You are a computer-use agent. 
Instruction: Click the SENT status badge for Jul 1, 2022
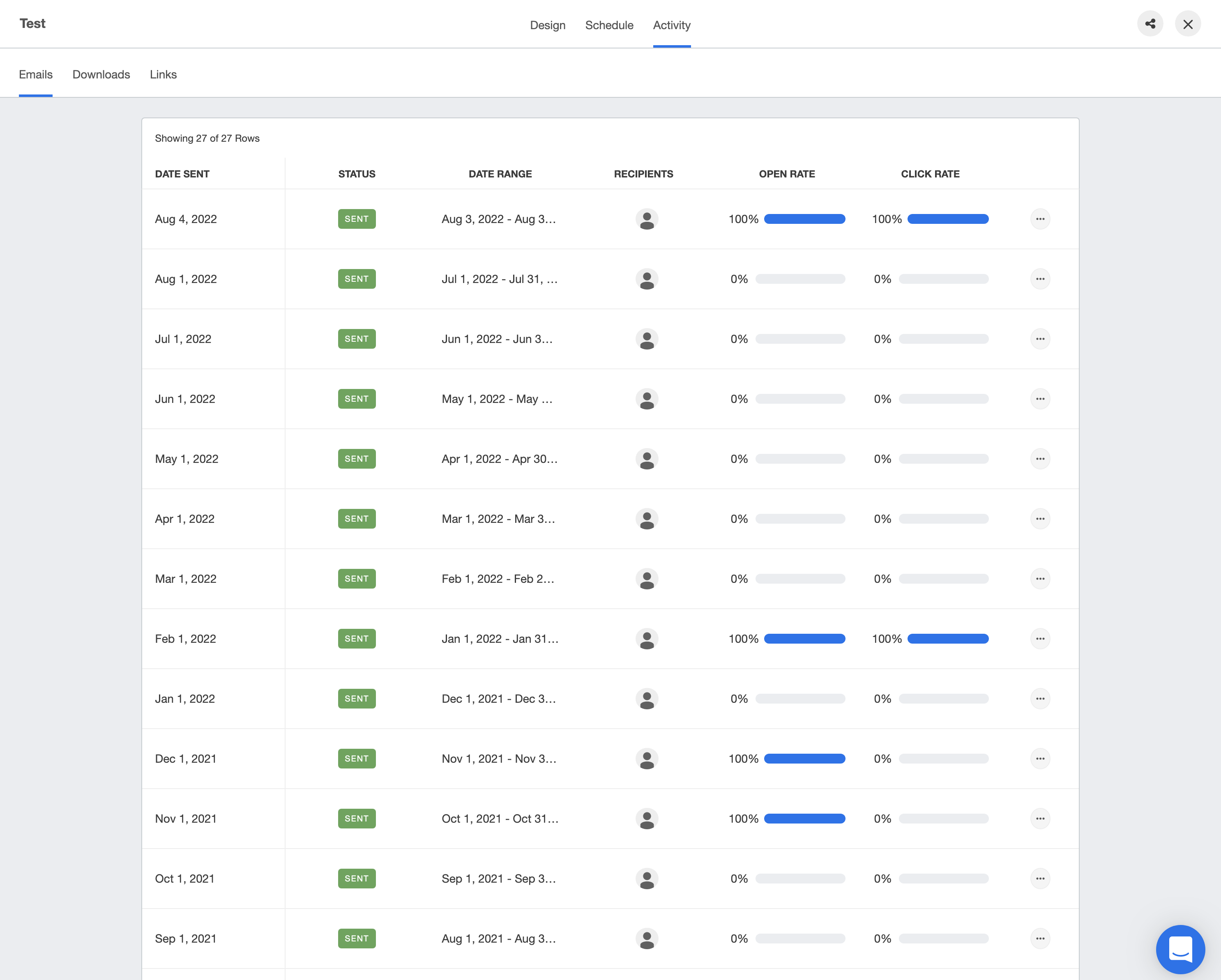tap(357, 338)
